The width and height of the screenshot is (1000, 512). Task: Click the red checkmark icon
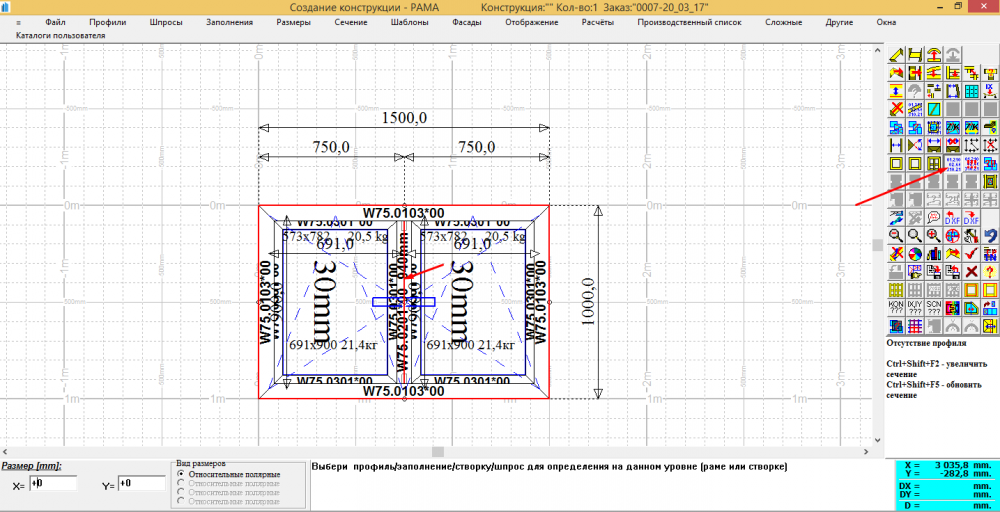pyautogui.click(x=971, y=254)
